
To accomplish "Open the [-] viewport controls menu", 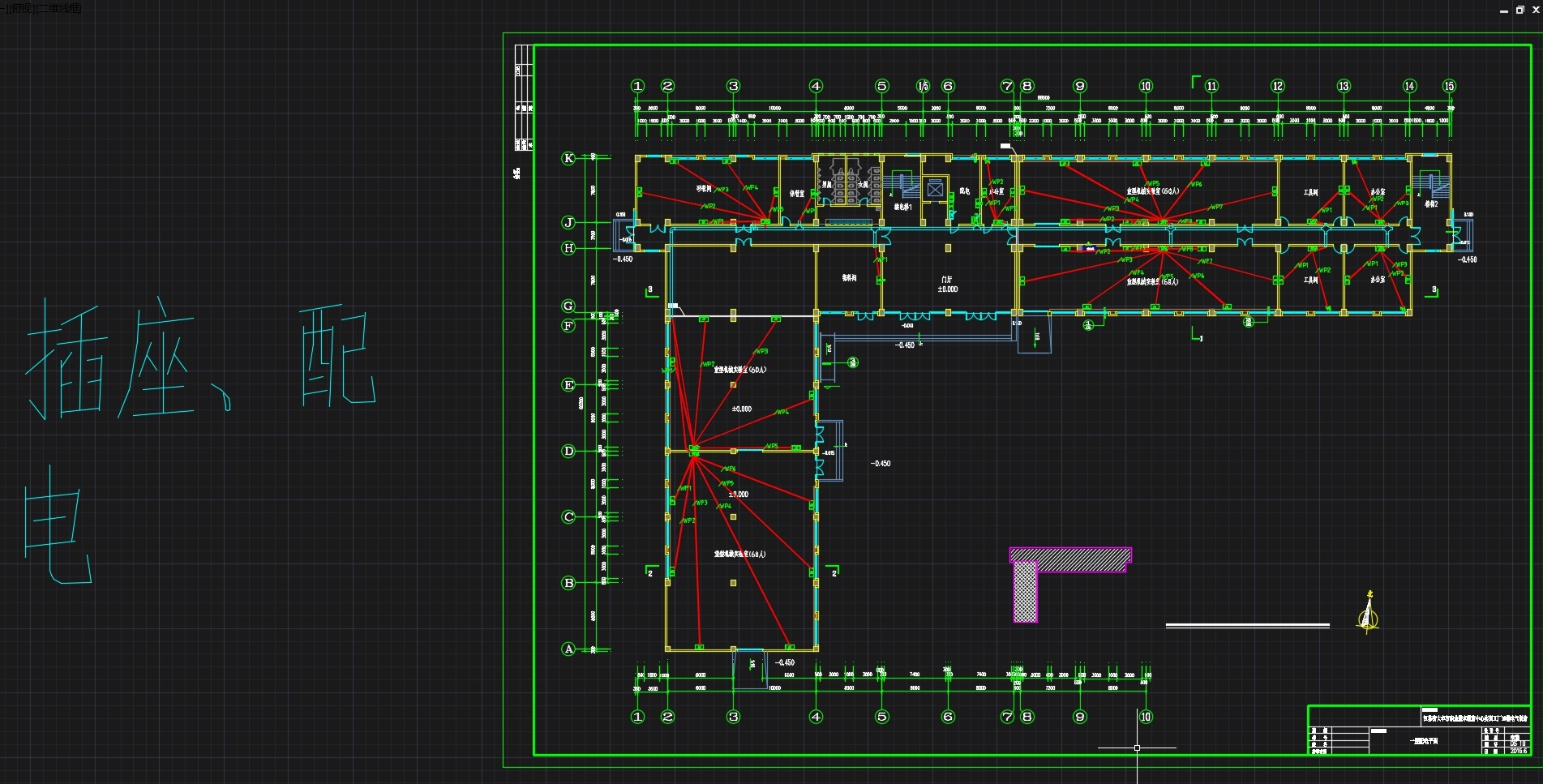I will pyautogui.click(x=5, y=8).
